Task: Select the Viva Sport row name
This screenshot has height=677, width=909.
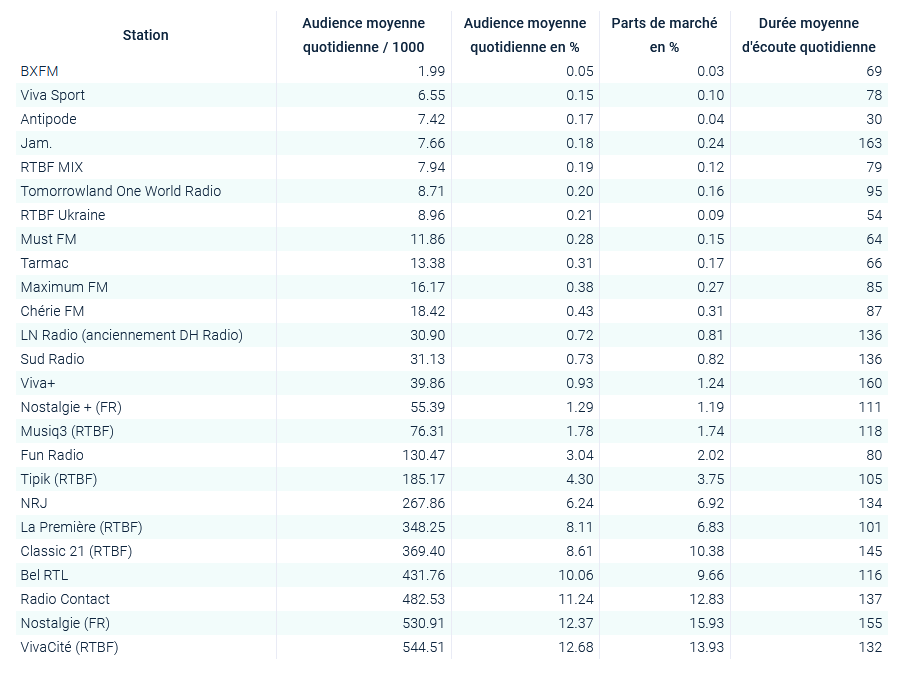Action: click(53, 95)
